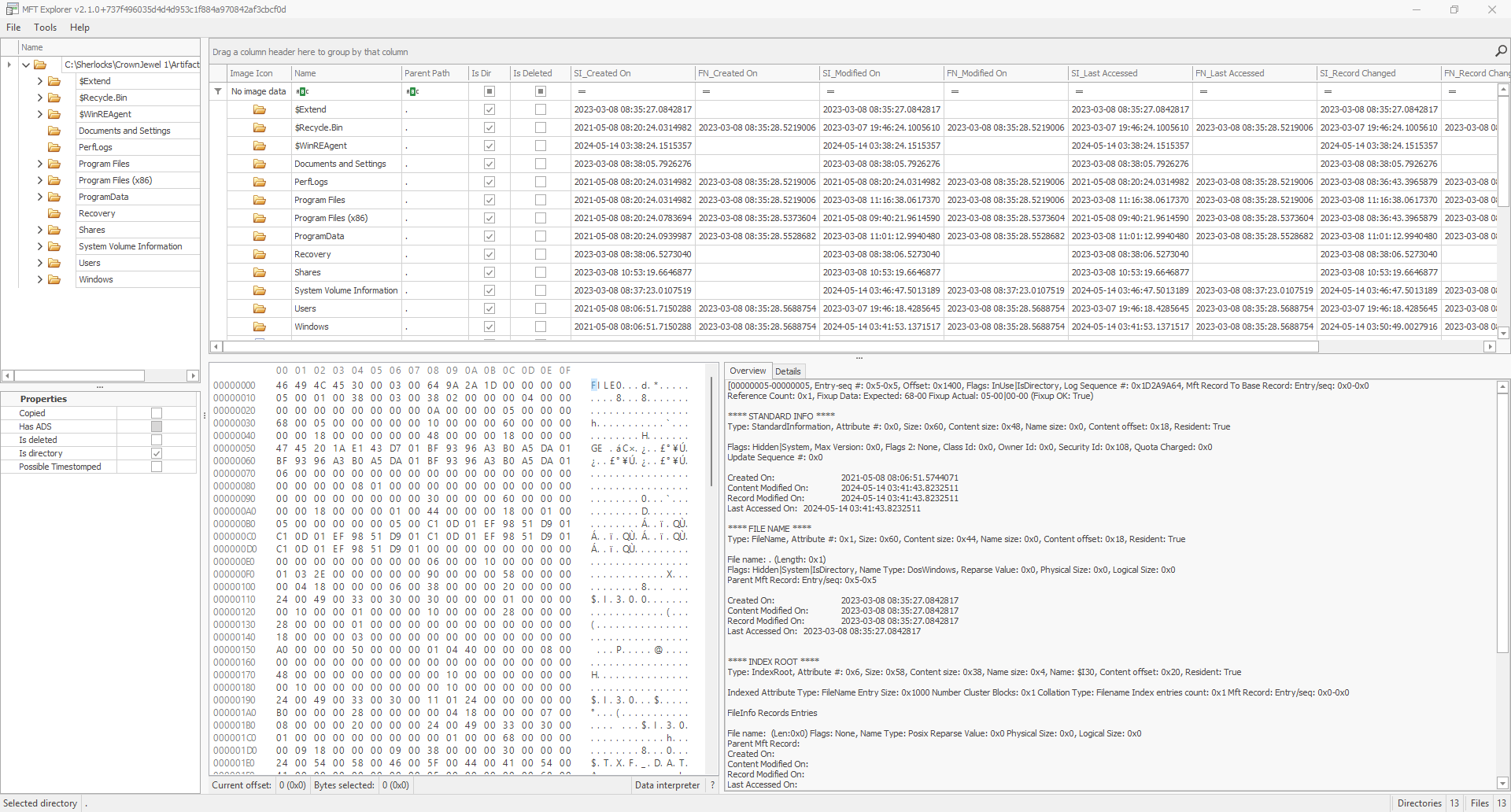The height and width of the screenshot is (812, 1511).
Task: Expand the Program Files tree node
Action: click(40, 164)
